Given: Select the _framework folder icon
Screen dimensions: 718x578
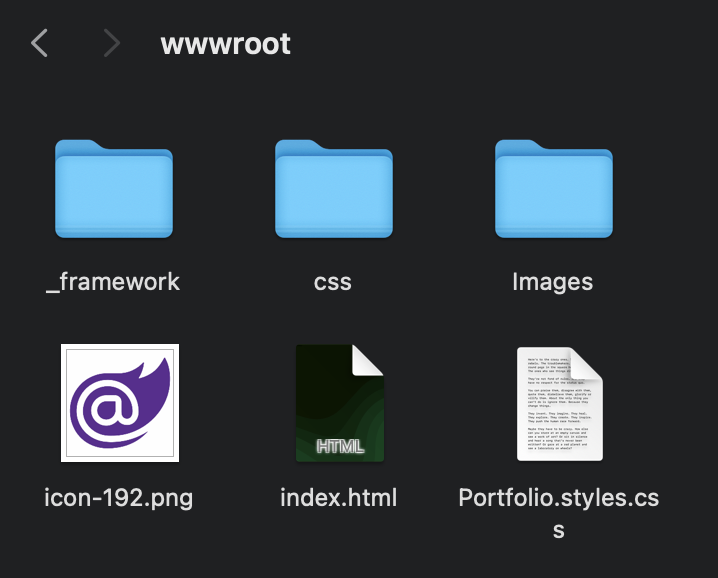Looking at the screenshot, I should coord(114,189).
